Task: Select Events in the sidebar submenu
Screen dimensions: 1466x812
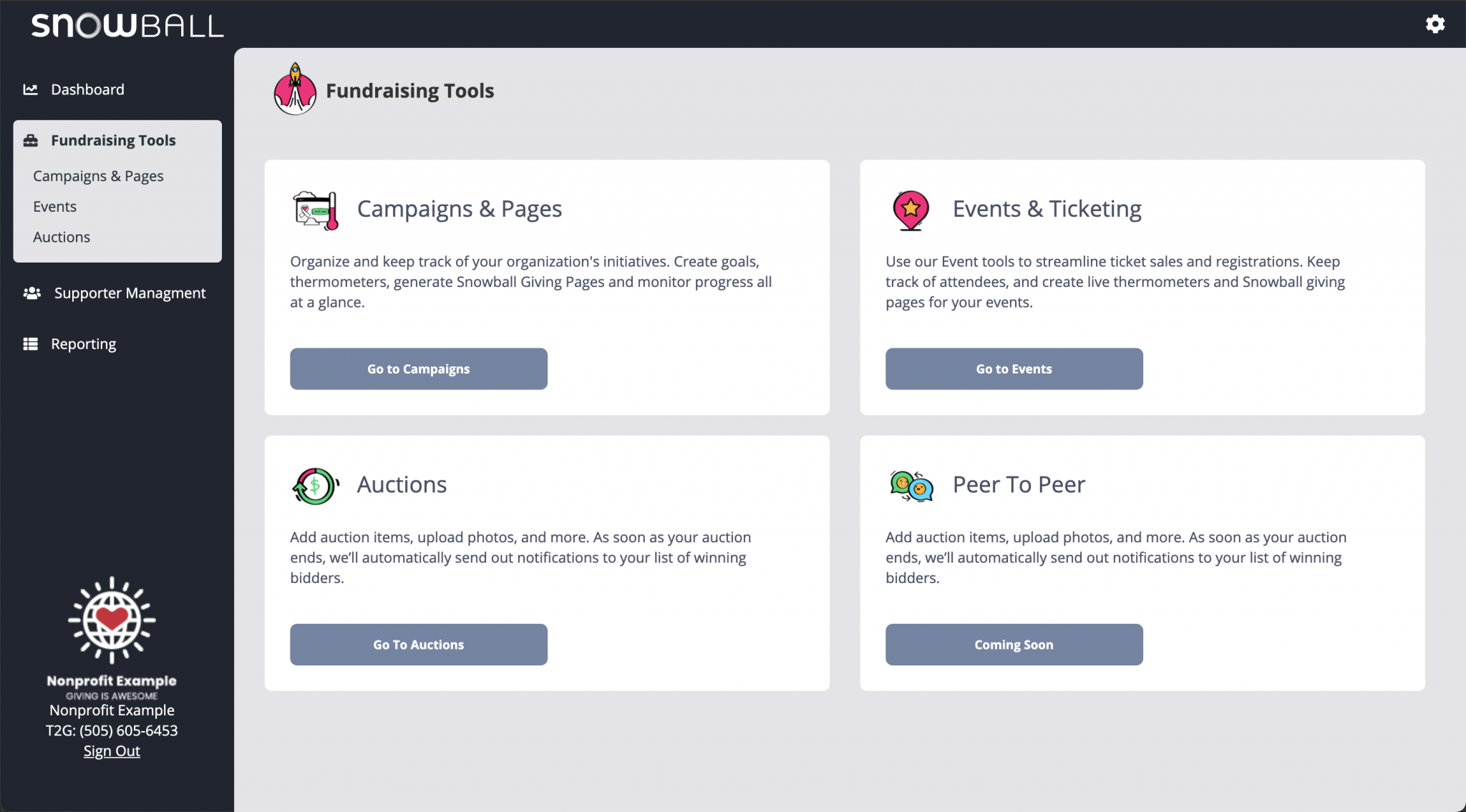Action: [x=54, y=207]
